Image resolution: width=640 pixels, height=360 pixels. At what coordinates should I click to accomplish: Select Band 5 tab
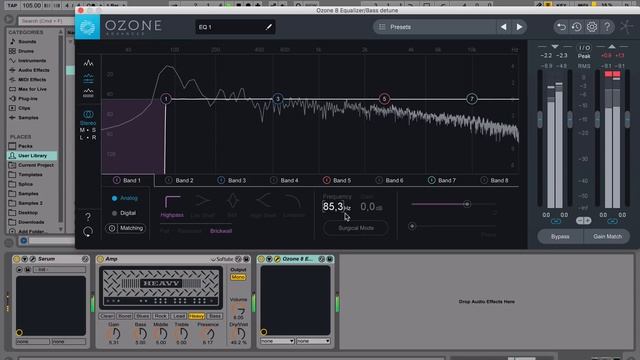click(338, 180)
